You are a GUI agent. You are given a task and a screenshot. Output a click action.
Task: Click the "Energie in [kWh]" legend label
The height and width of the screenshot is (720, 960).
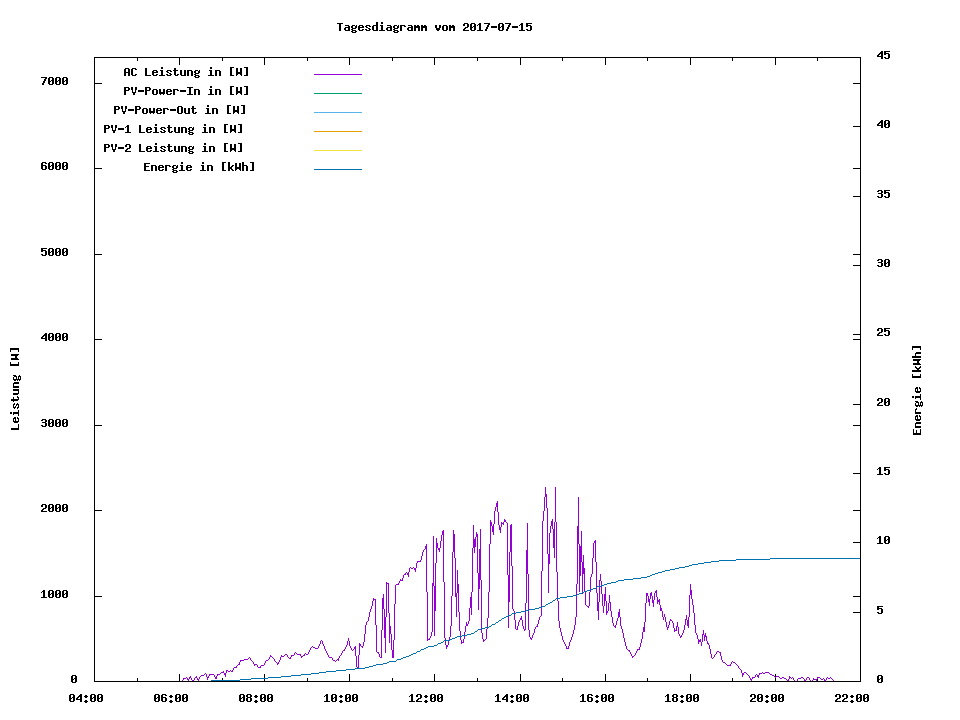click(x=199, y=167)
